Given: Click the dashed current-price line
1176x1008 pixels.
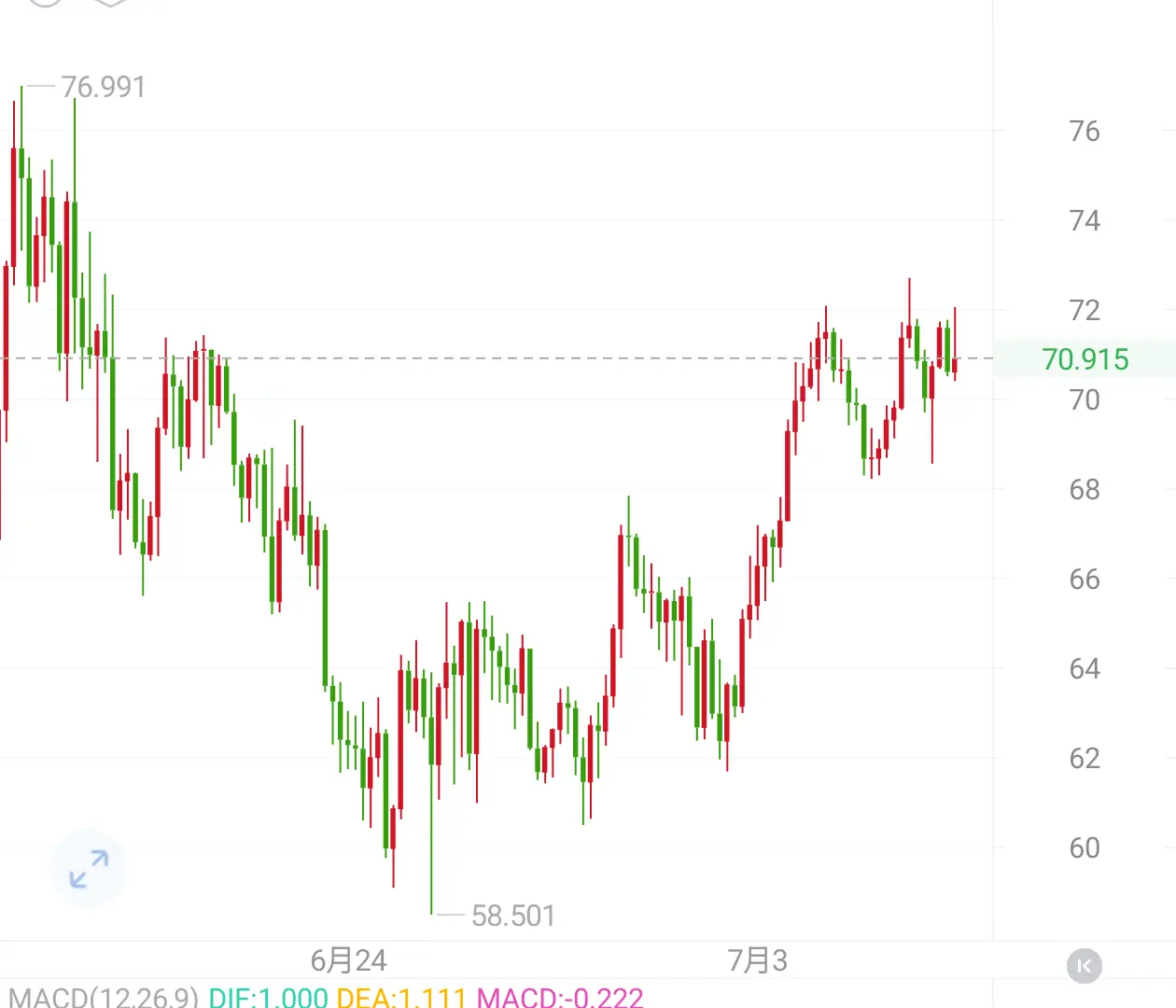Looking at the screenshot, I should [x=497, y=358].
